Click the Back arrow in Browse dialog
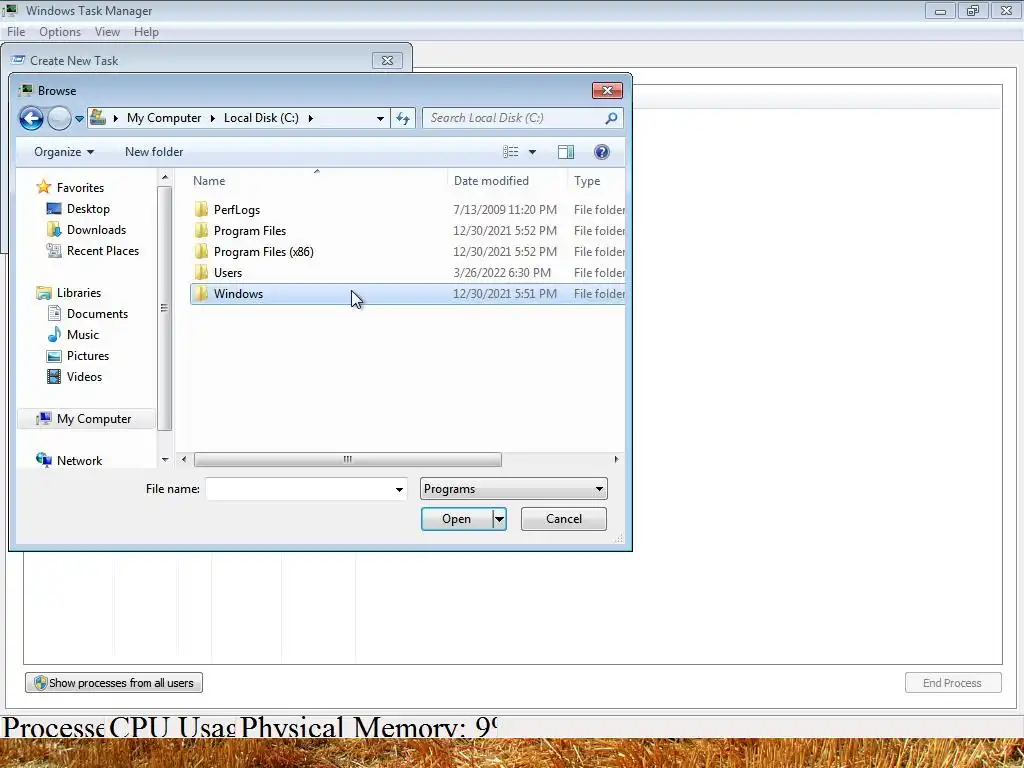 (x=31, y=118)
